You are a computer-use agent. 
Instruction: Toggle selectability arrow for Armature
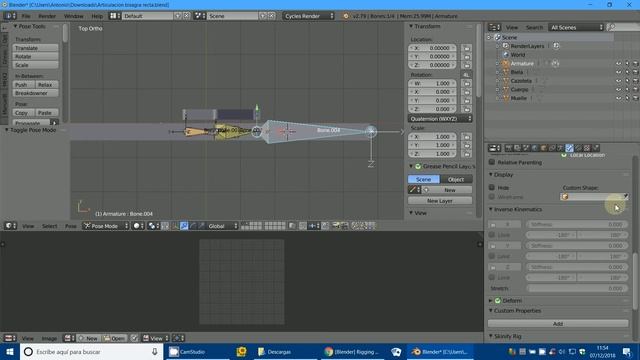pos(627,64)
